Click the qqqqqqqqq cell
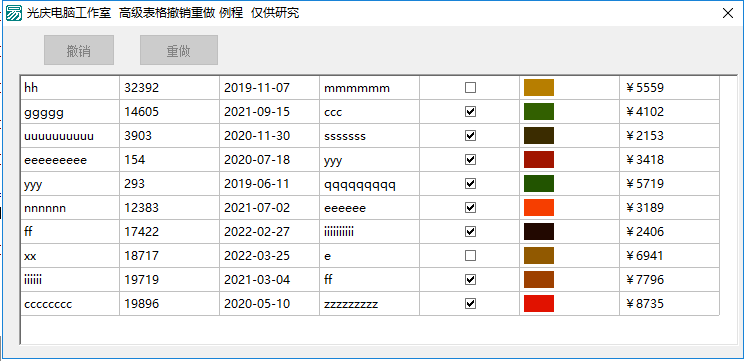 click(x=369, y=184)
